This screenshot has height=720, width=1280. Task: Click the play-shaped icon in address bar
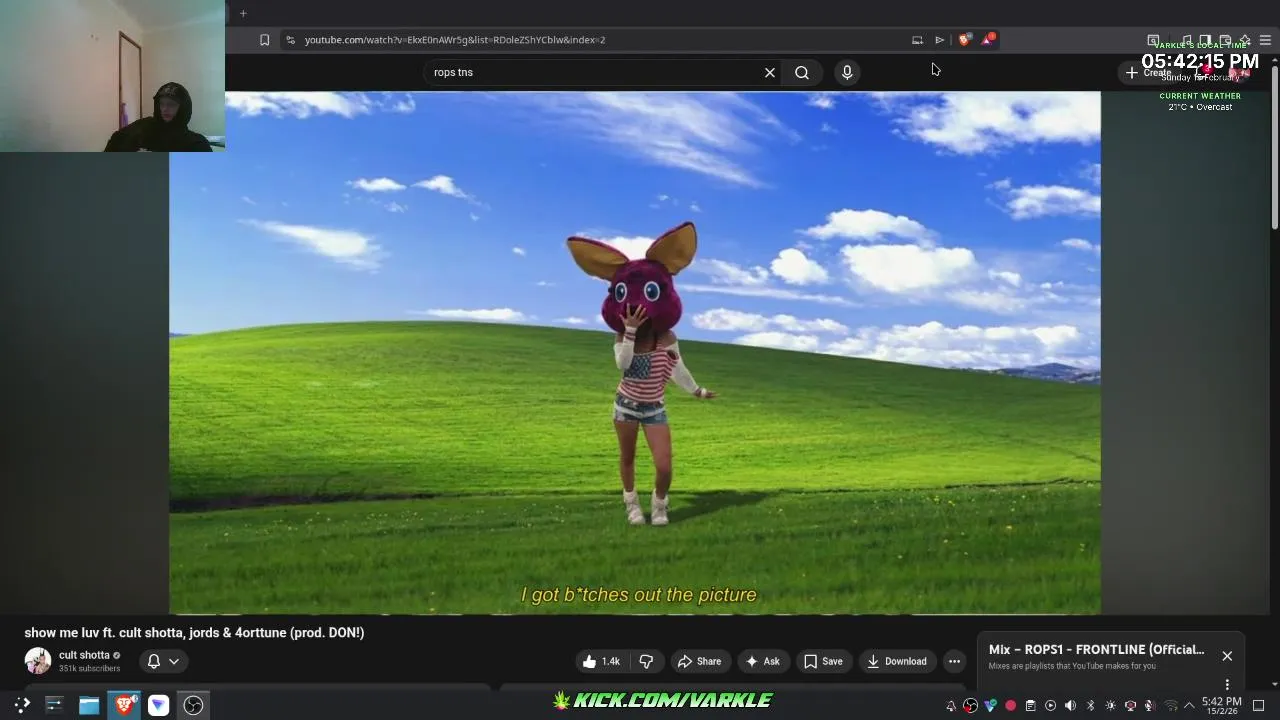(940, 40)
